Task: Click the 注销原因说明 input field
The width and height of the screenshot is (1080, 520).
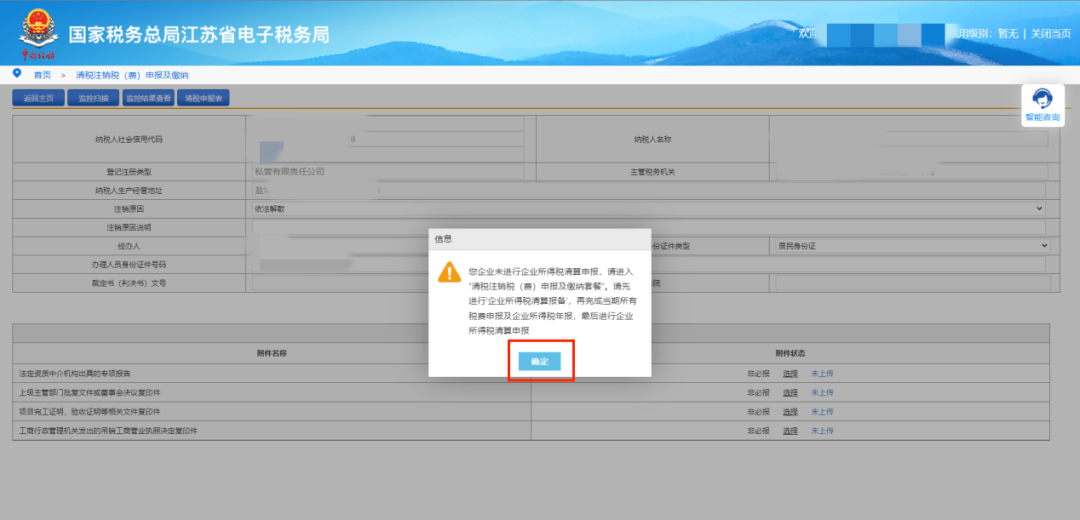Action: tap(649, 227)
